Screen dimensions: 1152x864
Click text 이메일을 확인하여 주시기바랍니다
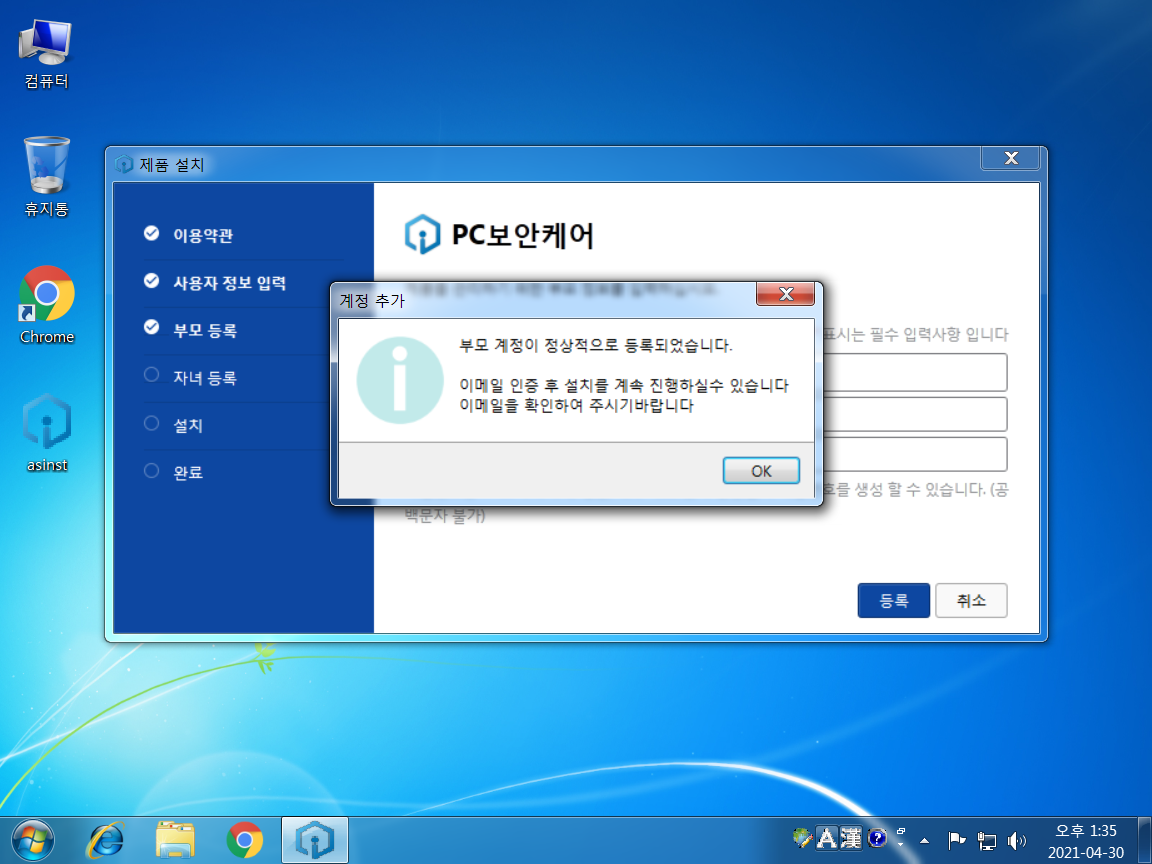[577, 406]
